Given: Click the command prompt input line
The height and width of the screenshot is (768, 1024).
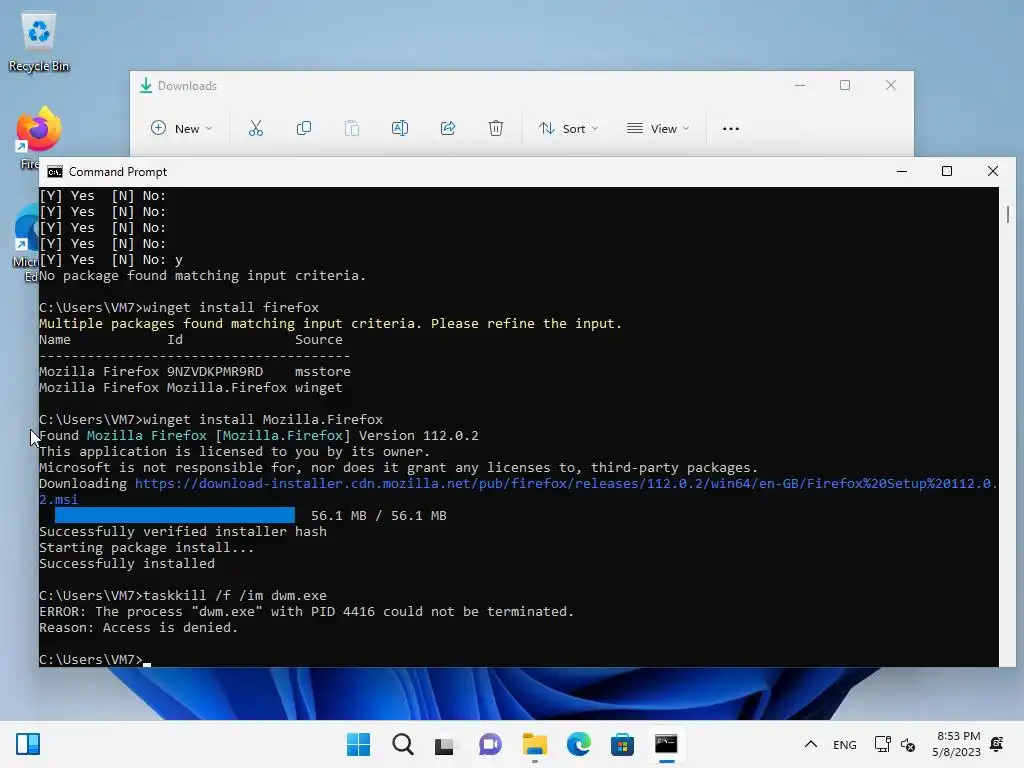Looking at the screenshot, I should pyautogui.click(x=95, y=659).
